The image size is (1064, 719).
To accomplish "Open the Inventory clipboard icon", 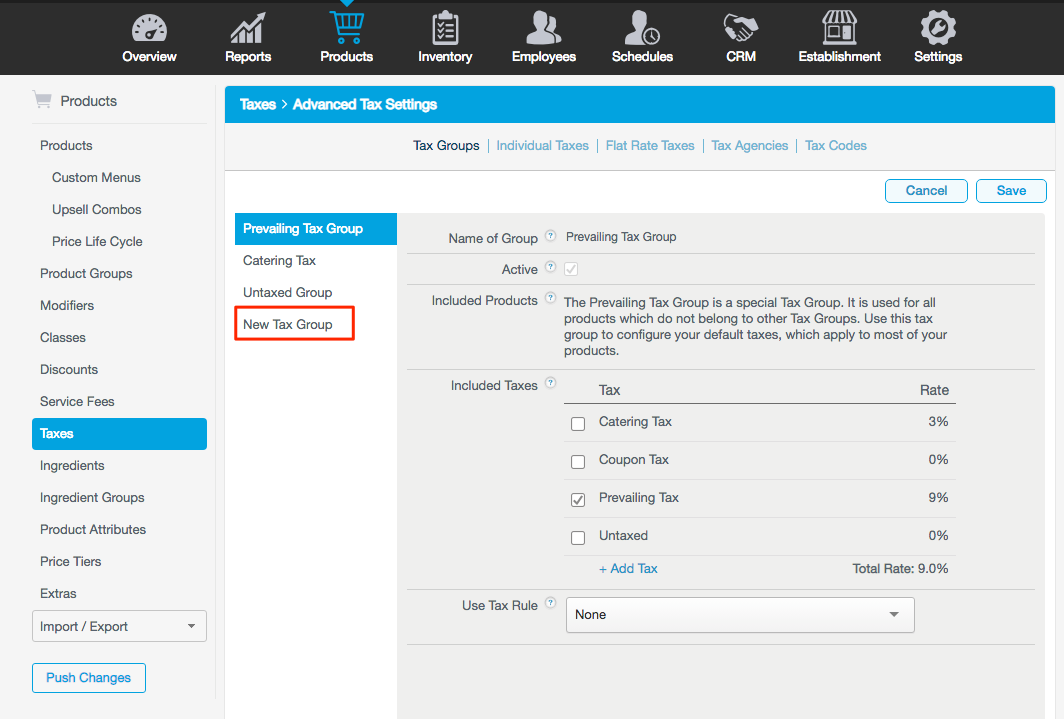I will [444, 27].
